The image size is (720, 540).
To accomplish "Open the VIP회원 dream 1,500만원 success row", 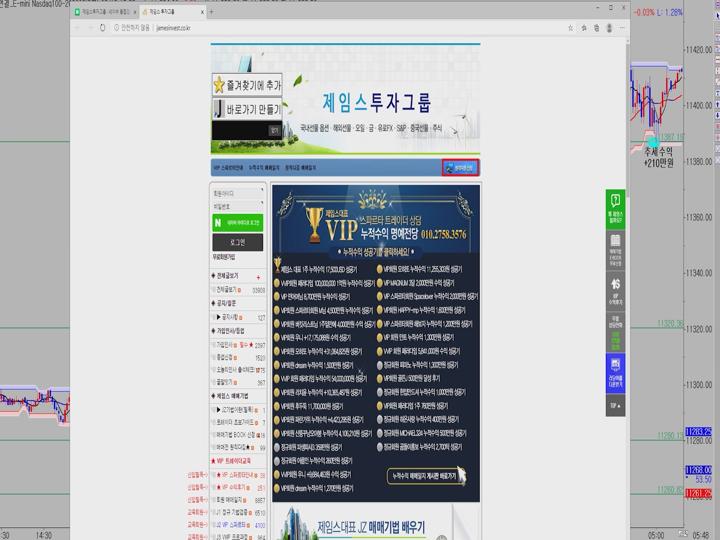I will tap(314, 366).
